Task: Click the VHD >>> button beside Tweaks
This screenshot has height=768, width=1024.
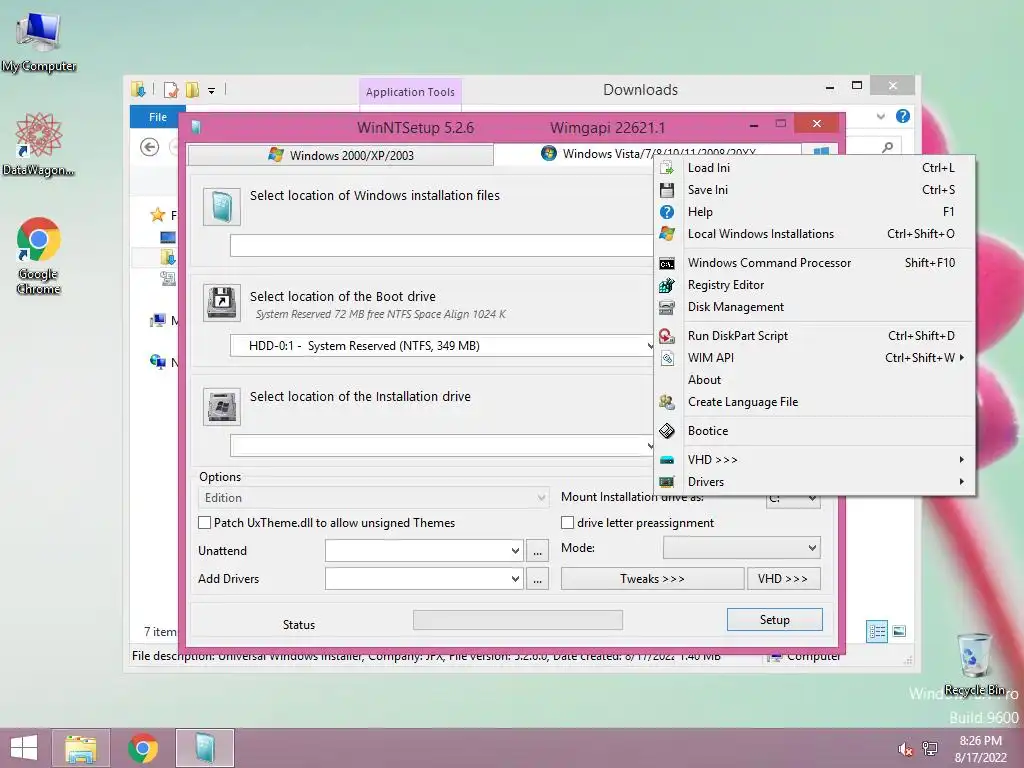Action: (783, 579)
